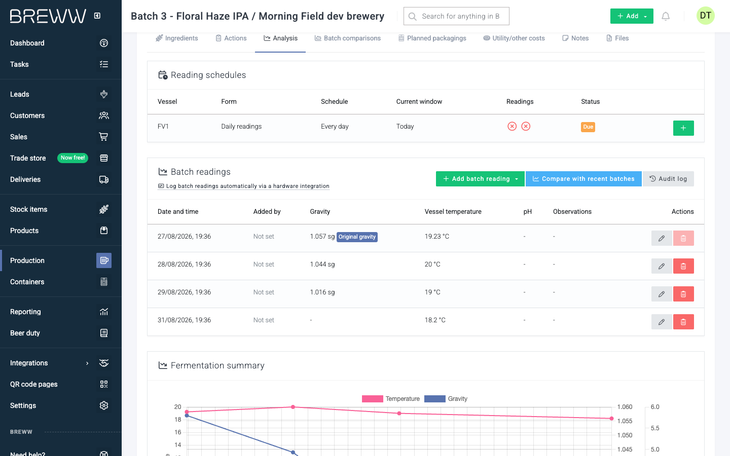Open Deliveries truck icon
The height and width of the screenshot is (456, 730).
[104, 180]
